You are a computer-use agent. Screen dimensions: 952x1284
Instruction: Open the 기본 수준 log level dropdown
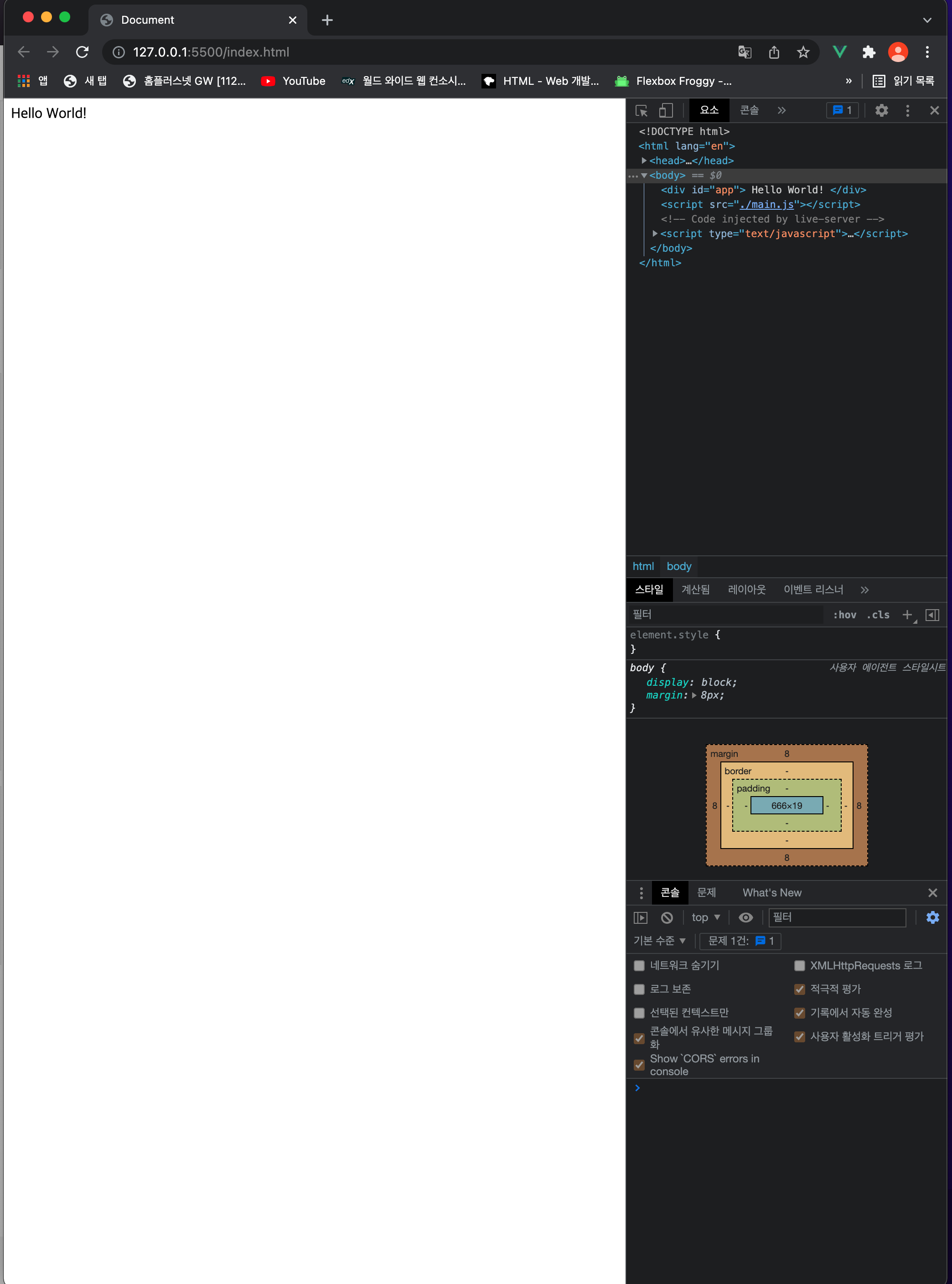tap(659, 941)
